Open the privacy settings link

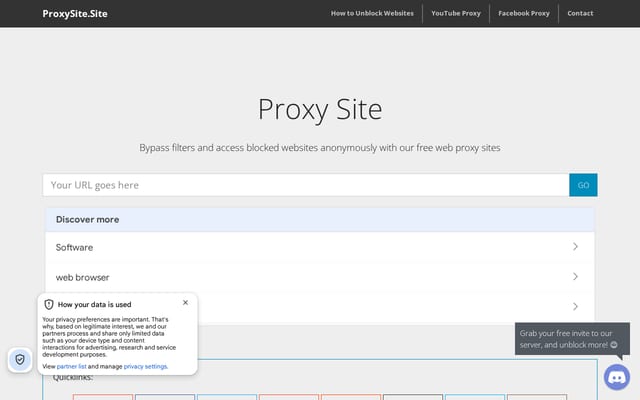pos(145,367)
